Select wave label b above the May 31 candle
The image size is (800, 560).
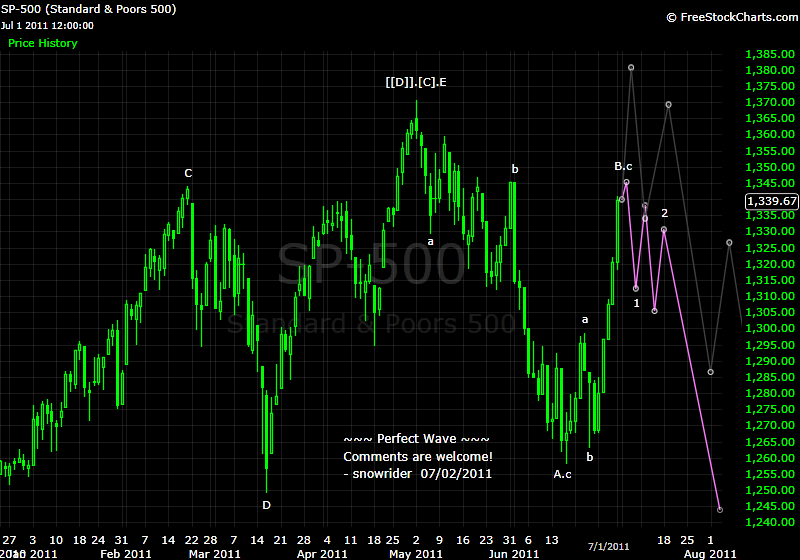click(515, 169)
